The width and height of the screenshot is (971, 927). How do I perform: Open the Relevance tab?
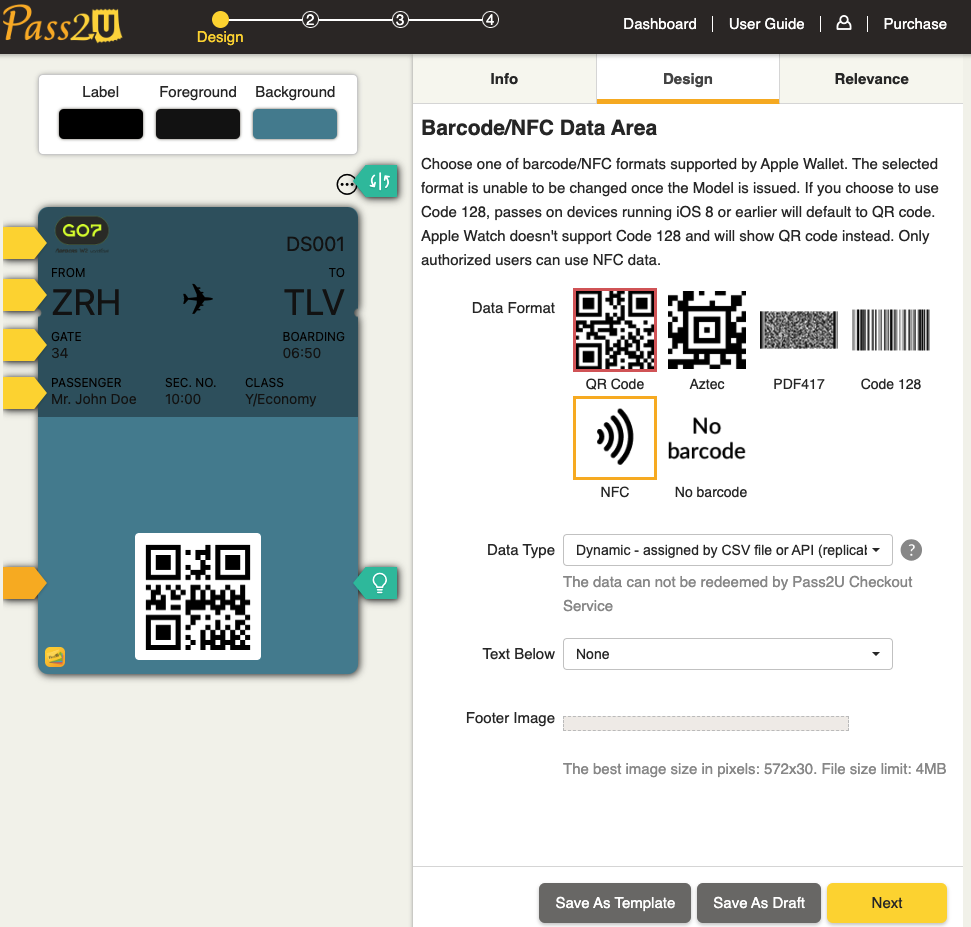871,79
